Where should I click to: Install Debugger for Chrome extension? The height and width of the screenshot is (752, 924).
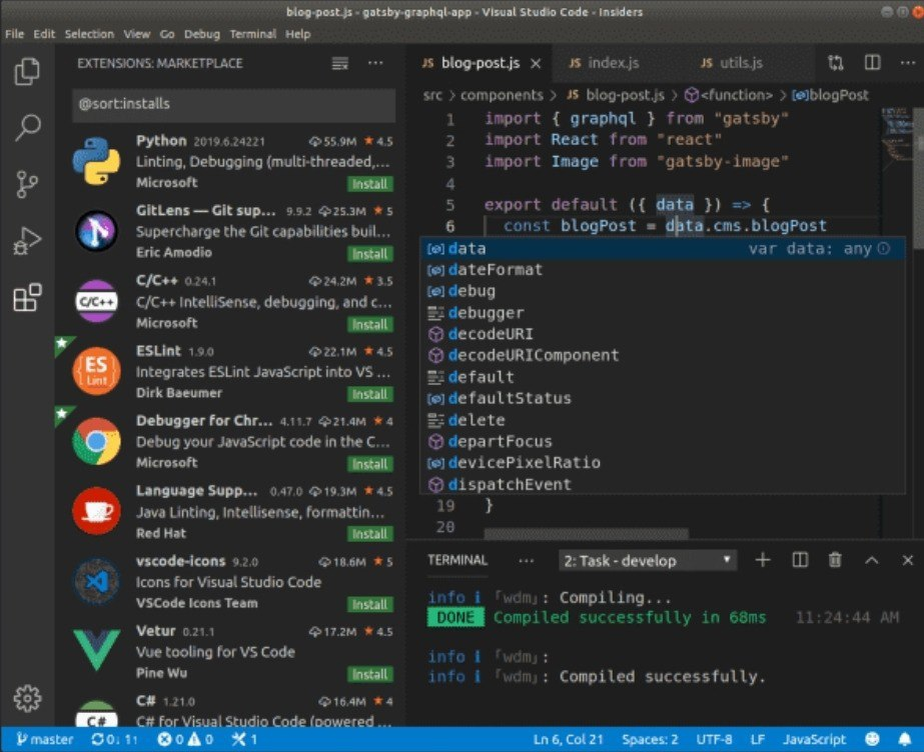point(369,464)
